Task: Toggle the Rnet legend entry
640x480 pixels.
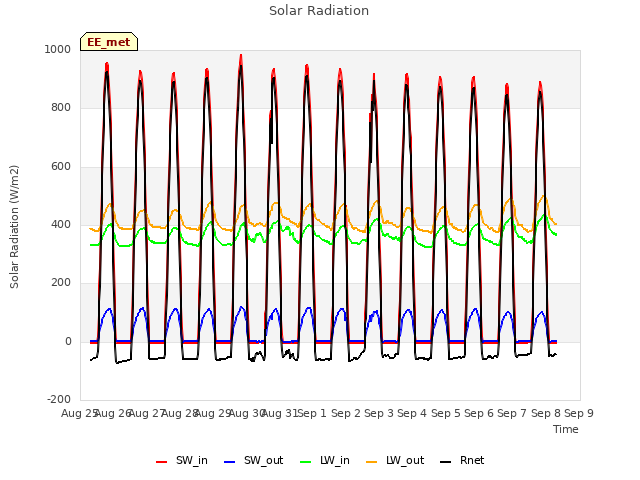Action: click(x=462, y=460)
